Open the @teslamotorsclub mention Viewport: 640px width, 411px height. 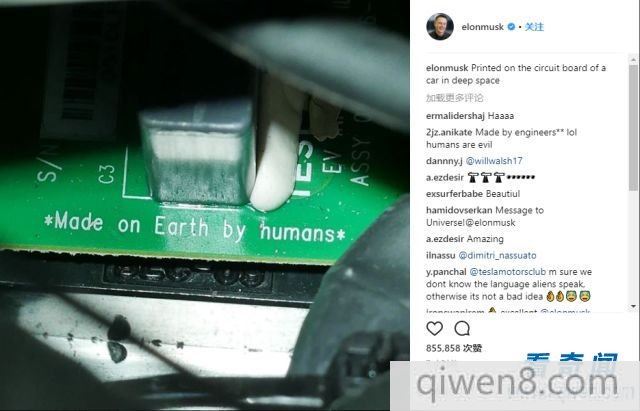tap(507, 271)
